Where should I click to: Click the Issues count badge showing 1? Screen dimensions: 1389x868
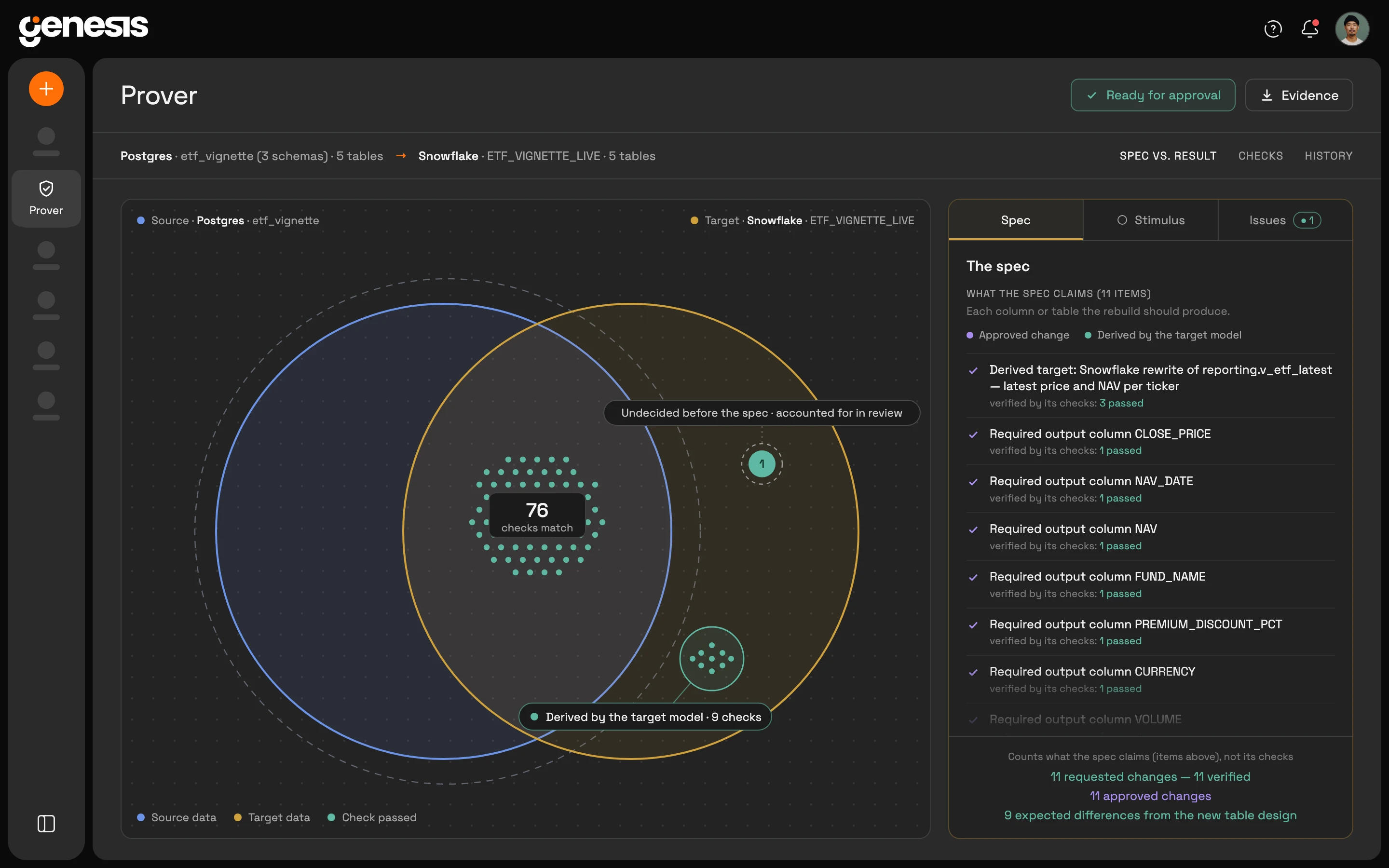point(1307,220)
